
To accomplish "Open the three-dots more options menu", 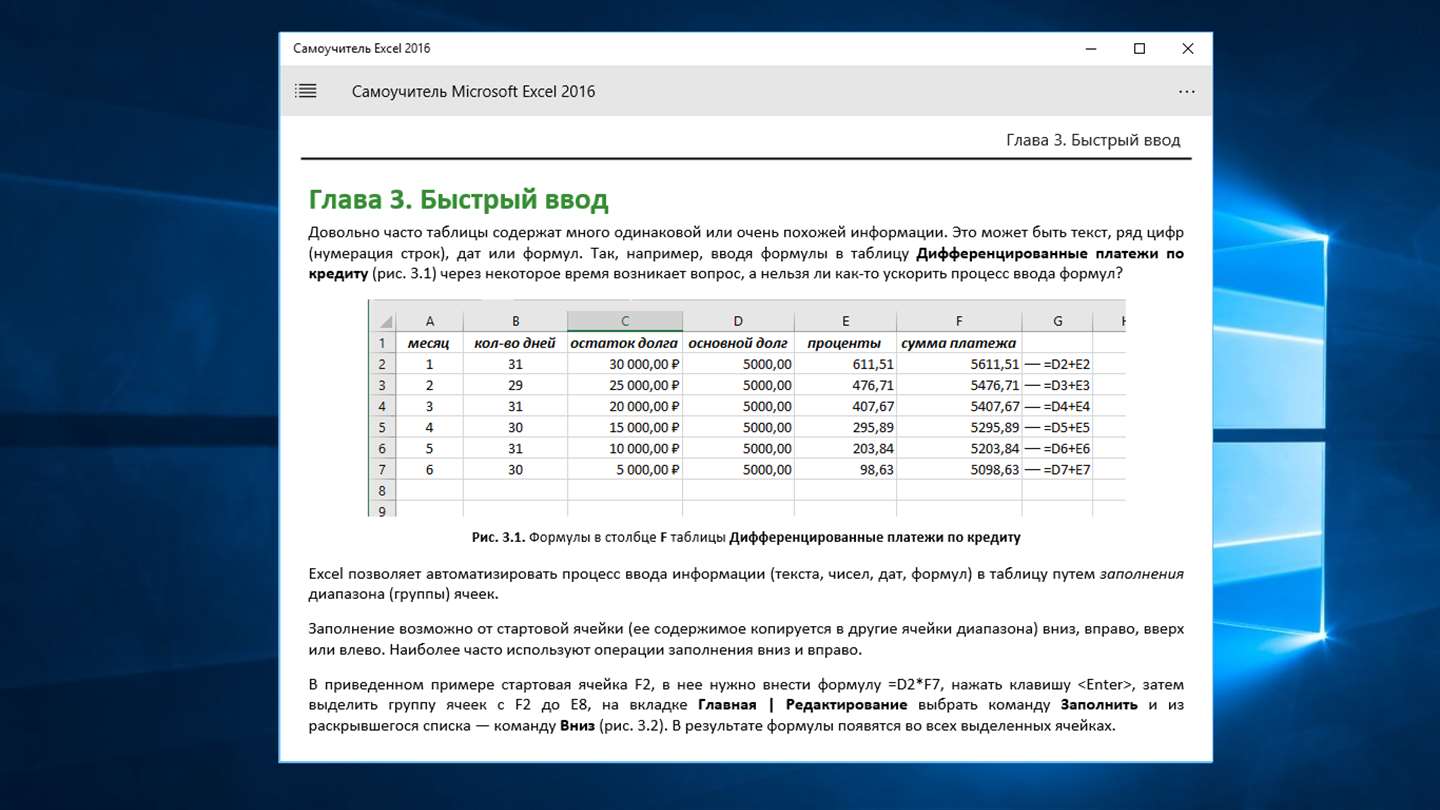I will click(x=1187, y=91).
